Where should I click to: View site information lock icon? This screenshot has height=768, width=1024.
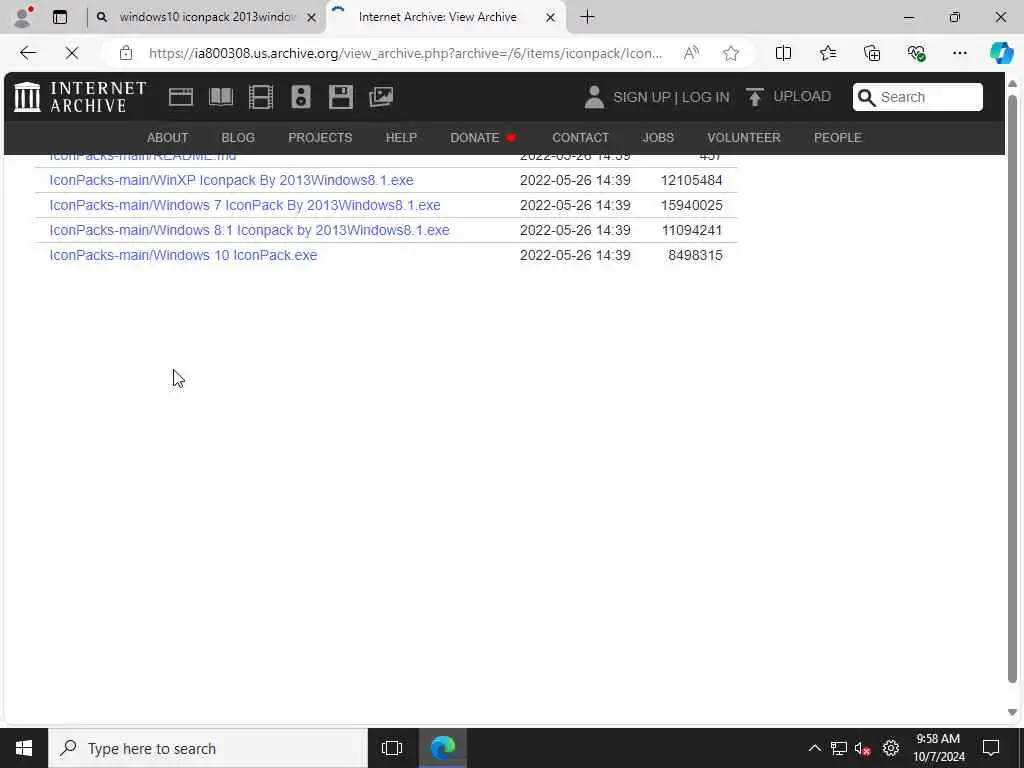pyautogui.click(x=125, y=53)
